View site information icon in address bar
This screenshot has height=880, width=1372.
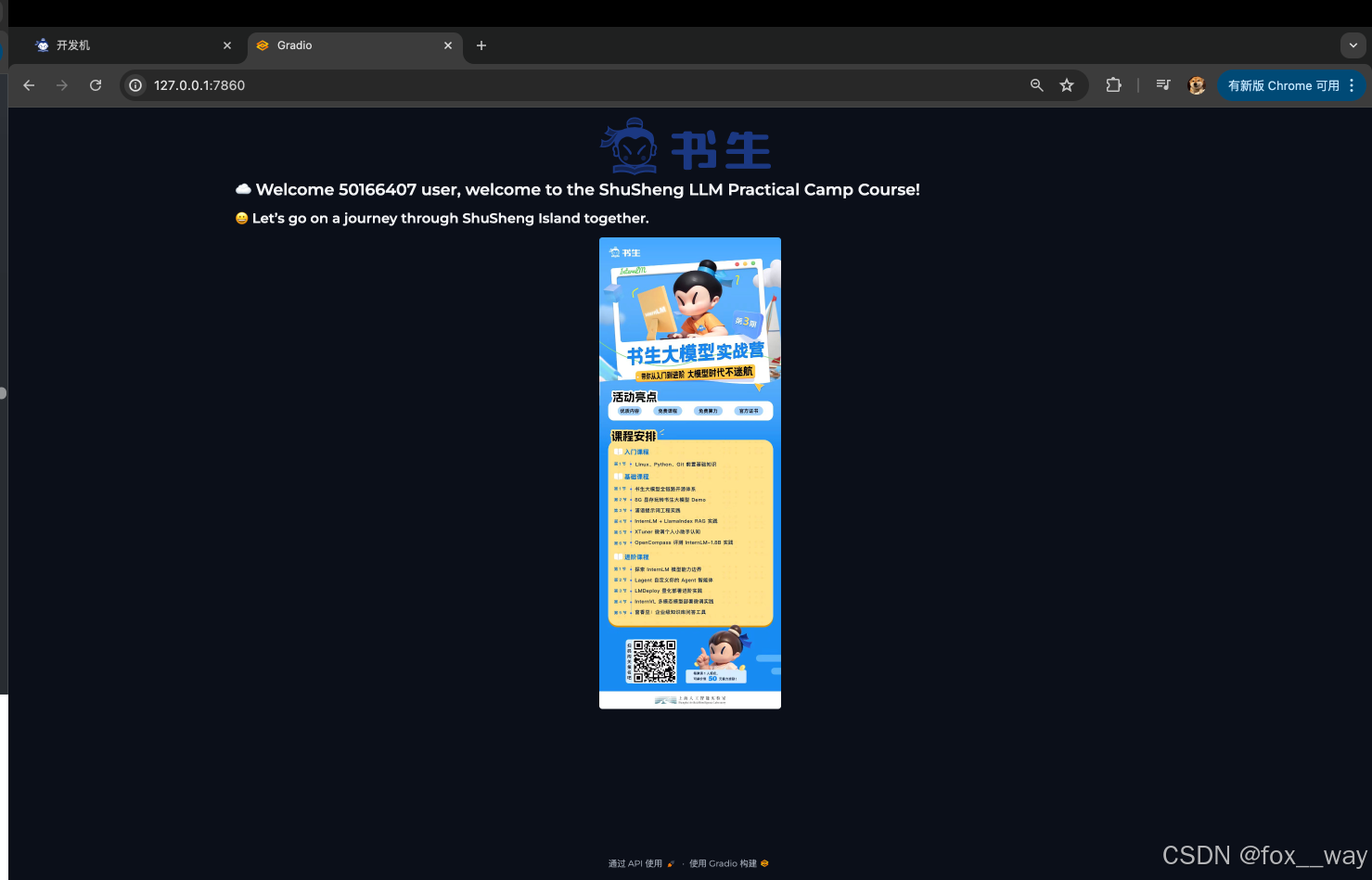pos(135,85)
